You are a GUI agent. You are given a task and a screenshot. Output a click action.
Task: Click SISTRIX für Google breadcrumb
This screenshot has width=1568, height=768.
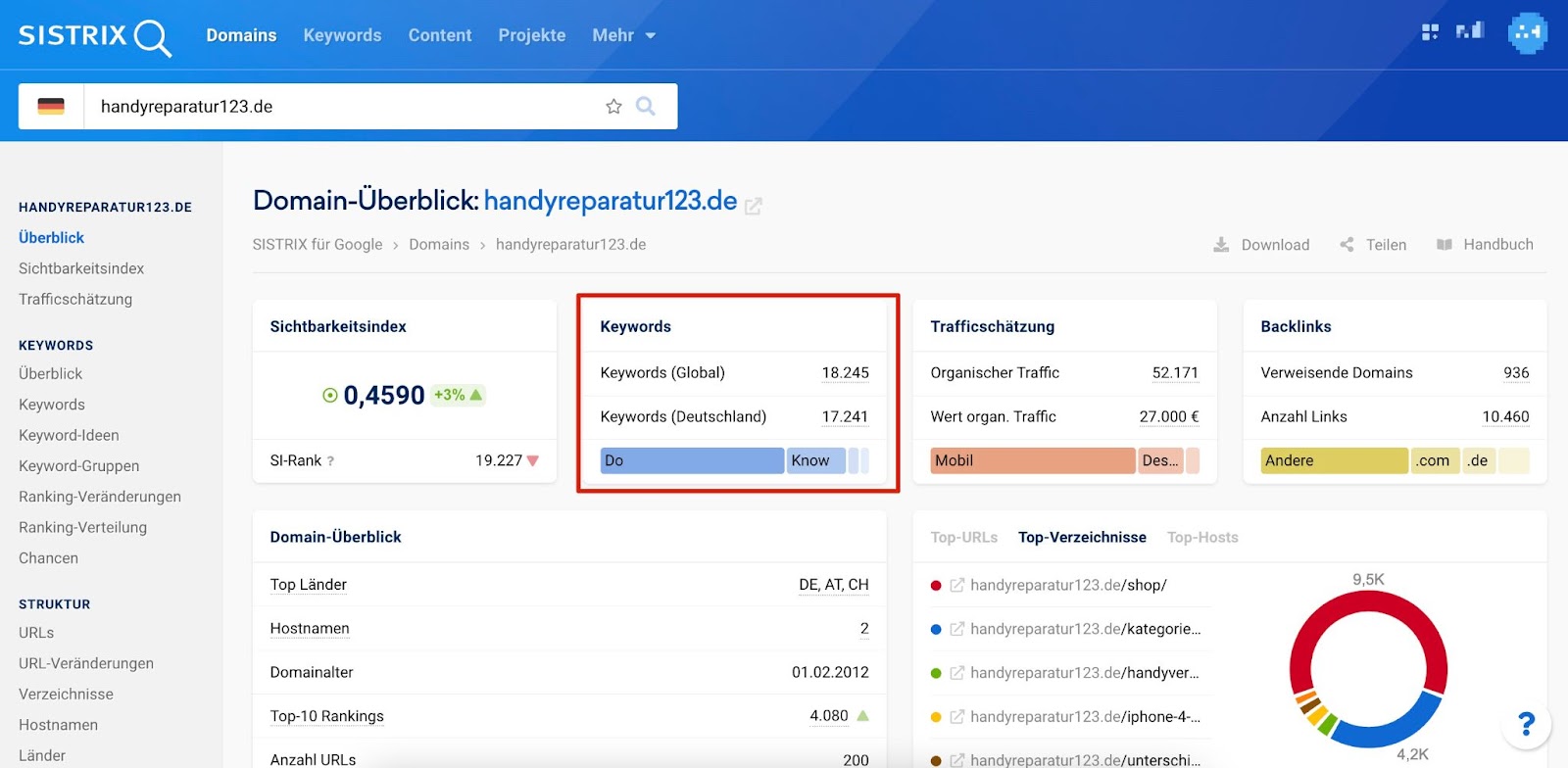click(318, 245)
